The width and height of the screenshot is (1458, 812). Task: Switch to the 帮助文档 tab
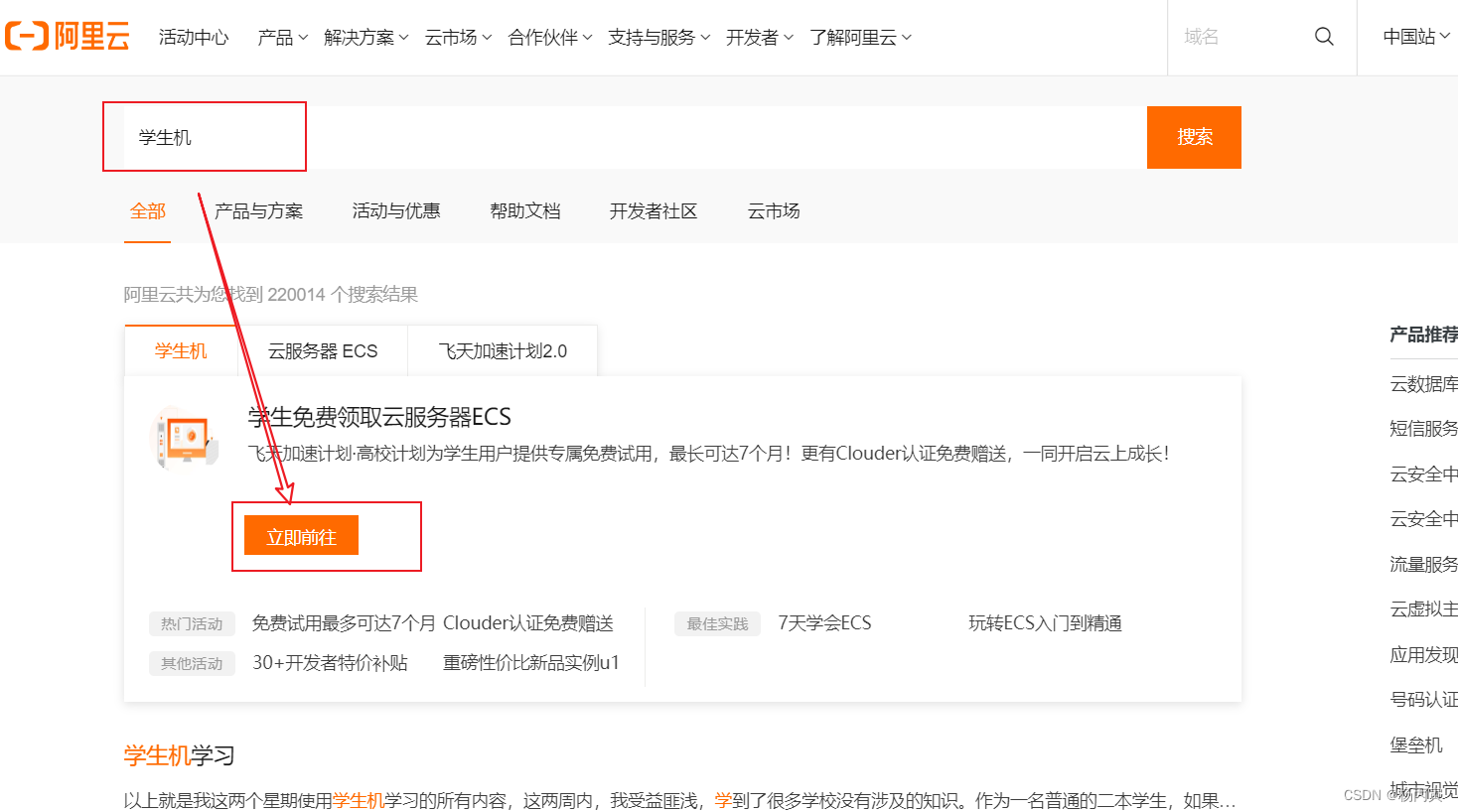[x=525, y=210]
